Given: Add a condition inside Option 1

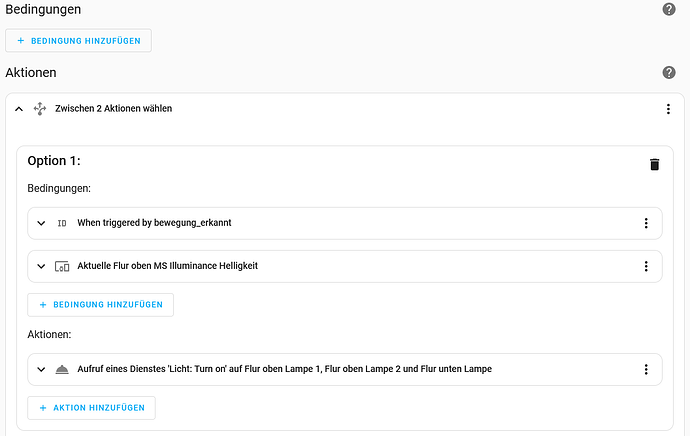Looking at the screenshot, I should (x=100, y=305).
